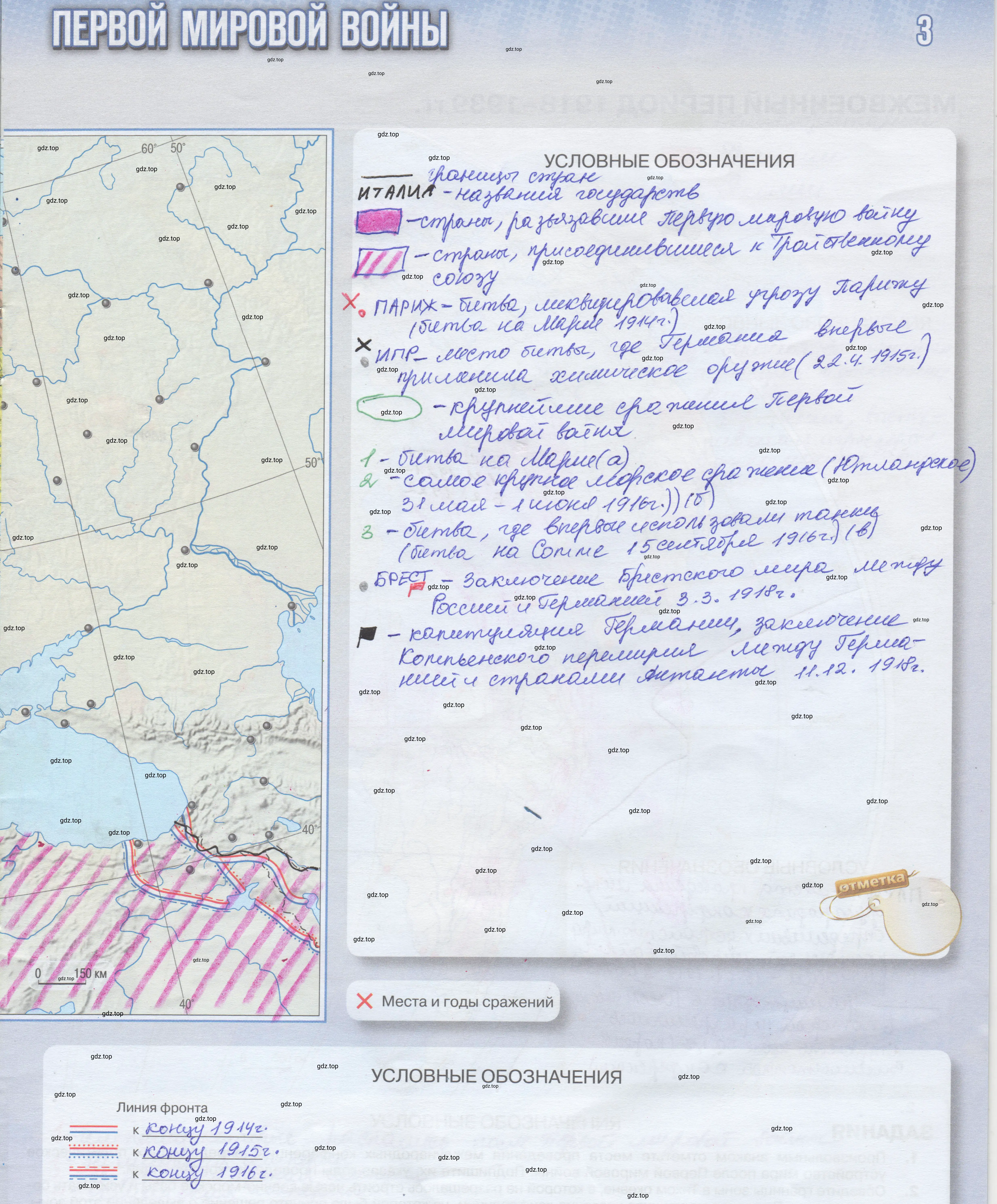Click the 60° label at map top
Viewport: 997px width, 1204px height.
[149, 149]
